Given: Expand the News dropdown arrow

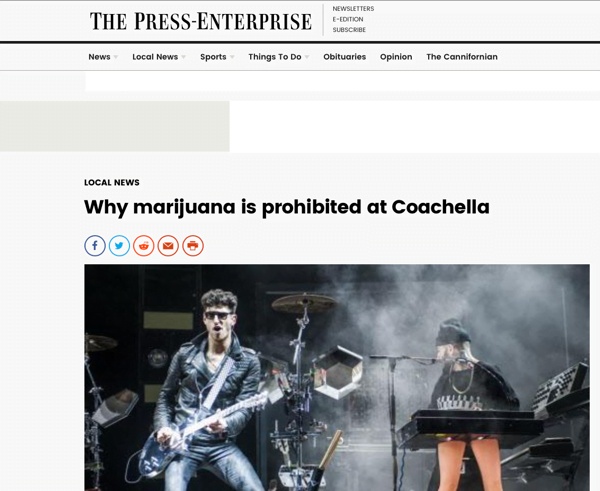Looking at the screenshot, I should coord(116,57).
